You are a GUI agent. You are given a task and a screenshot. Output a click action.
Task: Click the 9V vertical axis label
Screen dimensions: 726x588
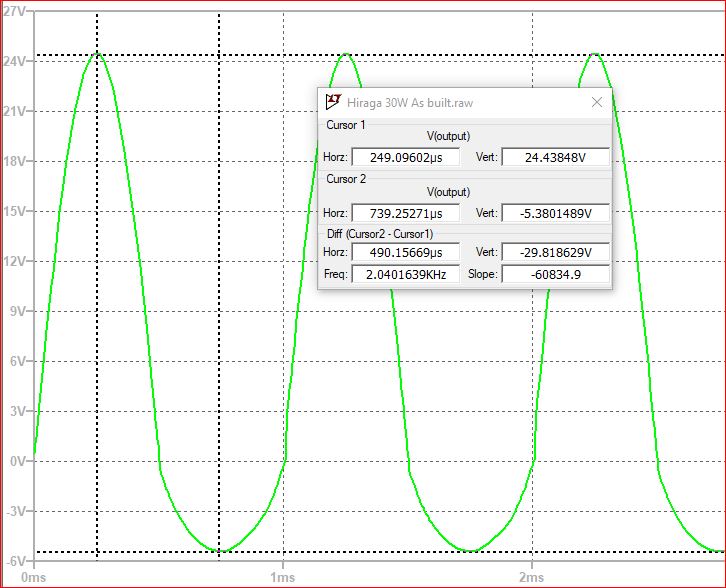click(18, 311)
